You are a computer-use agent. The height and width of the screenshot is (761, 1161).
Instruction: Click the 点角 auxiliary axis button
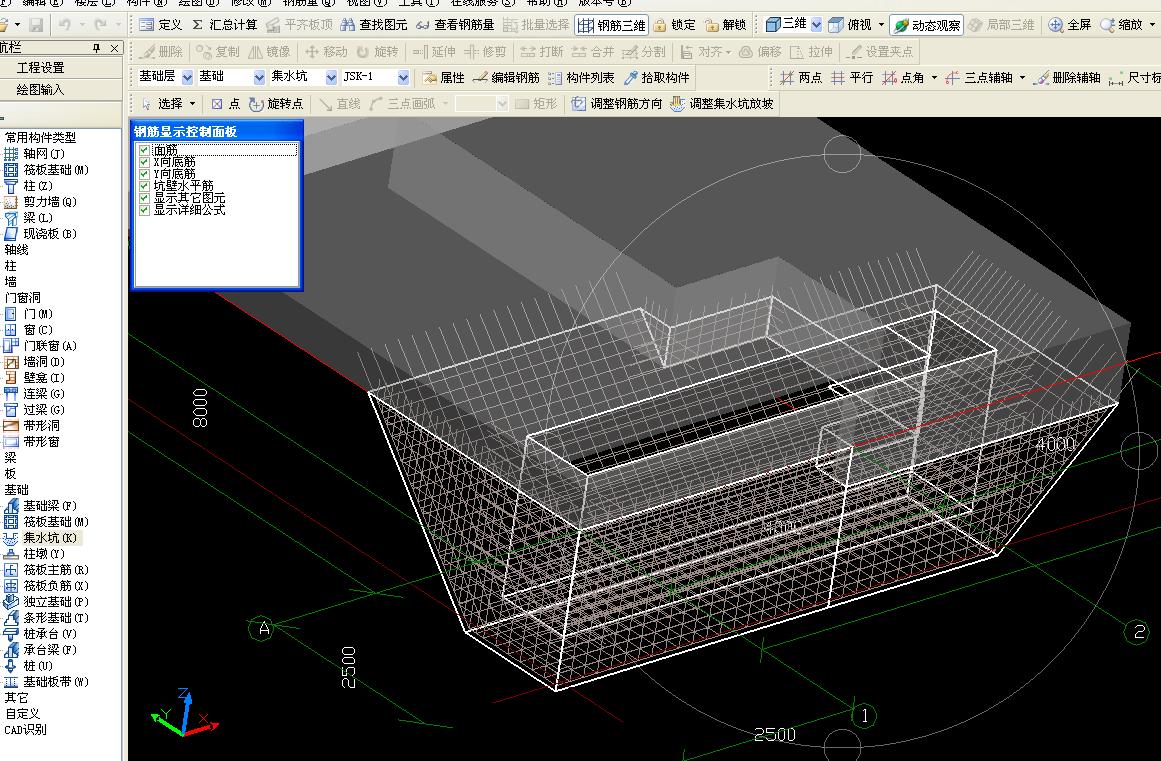(903, 78)
